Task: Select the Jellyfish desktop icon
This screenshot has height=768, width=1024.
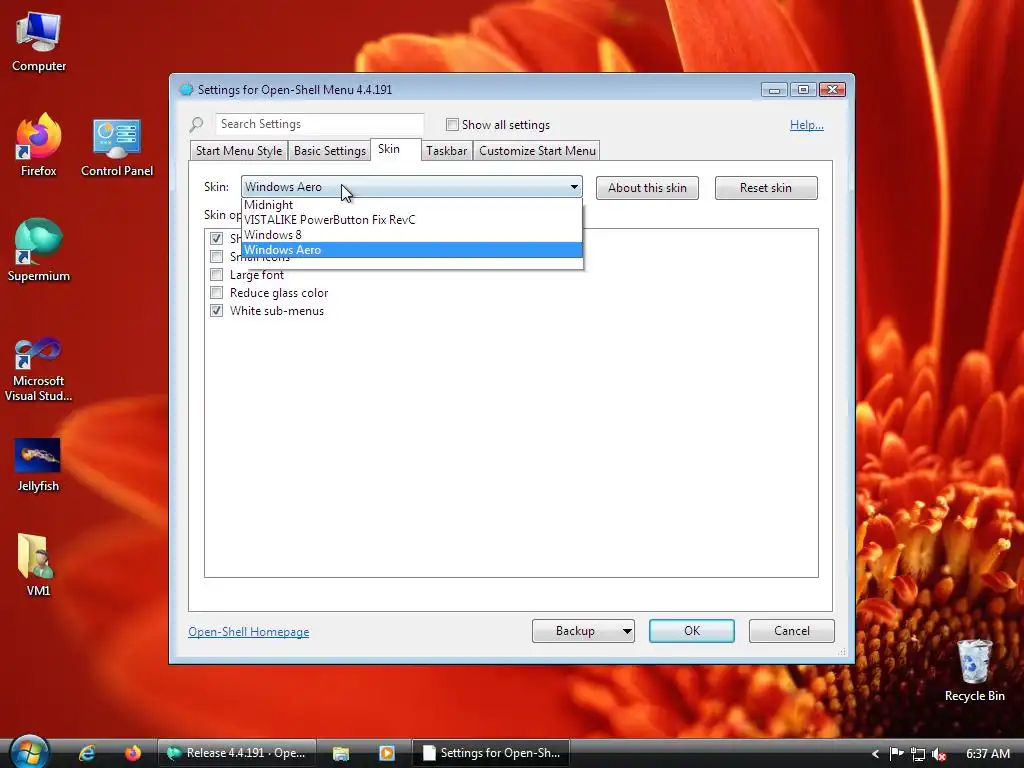Action: tap(38, 465)
